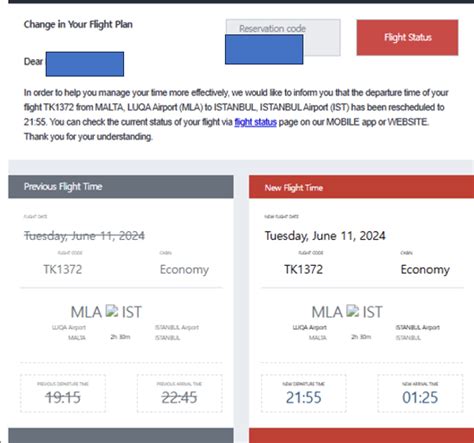The height and width of the screenshot is (443, 474).
Task: Click the struck-through previous flight date
Action: click(84, 236)
